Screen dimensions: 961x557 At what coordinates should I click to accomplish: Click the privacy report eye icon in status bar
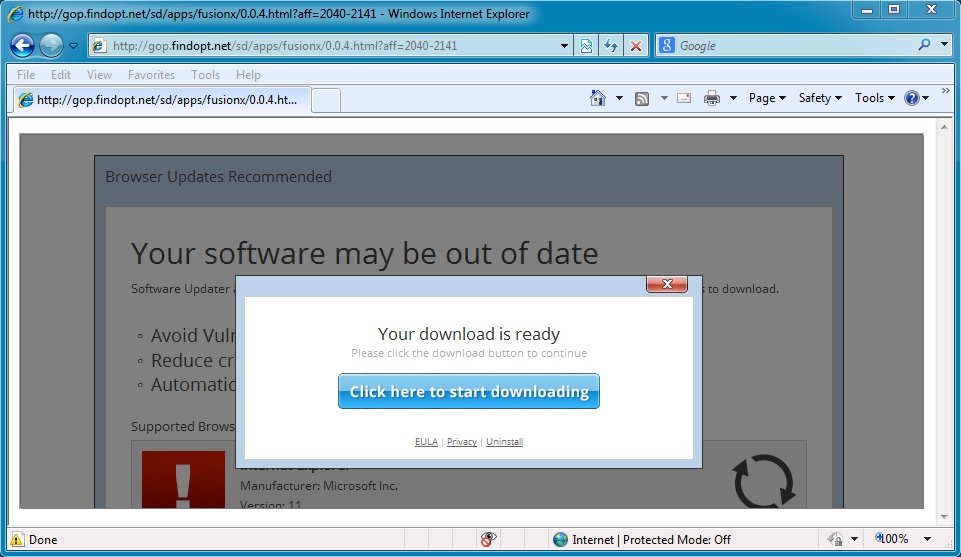pos(488,539)
